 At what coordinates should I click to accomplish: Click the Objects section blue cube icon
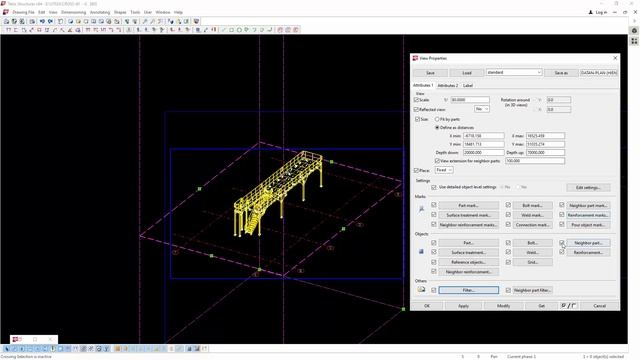421,251
